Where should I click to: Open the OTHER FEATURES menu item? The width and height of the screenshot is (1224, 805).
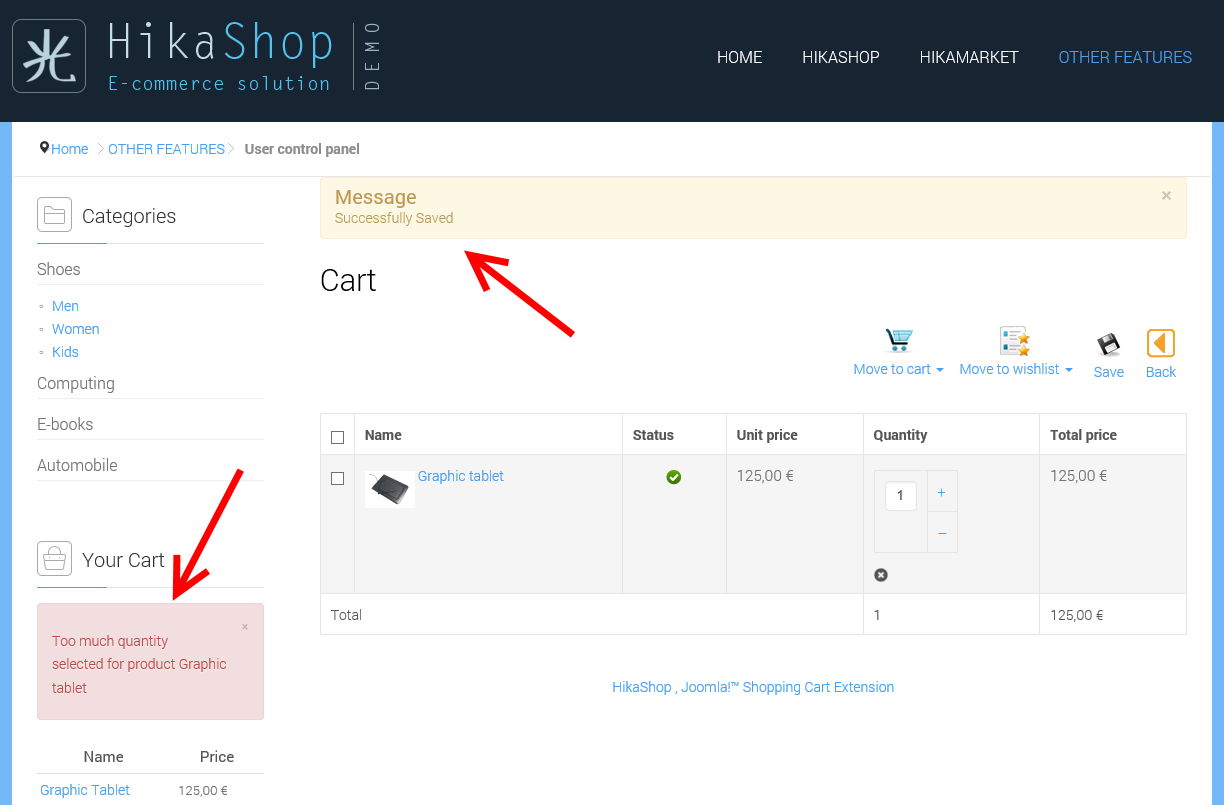(1125, 57)
